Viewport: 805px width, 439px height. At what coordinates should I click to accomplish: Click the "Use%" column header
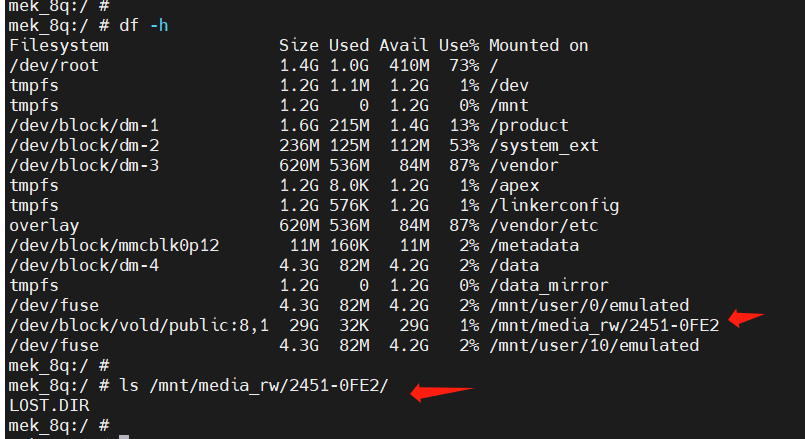pos(458,46)
